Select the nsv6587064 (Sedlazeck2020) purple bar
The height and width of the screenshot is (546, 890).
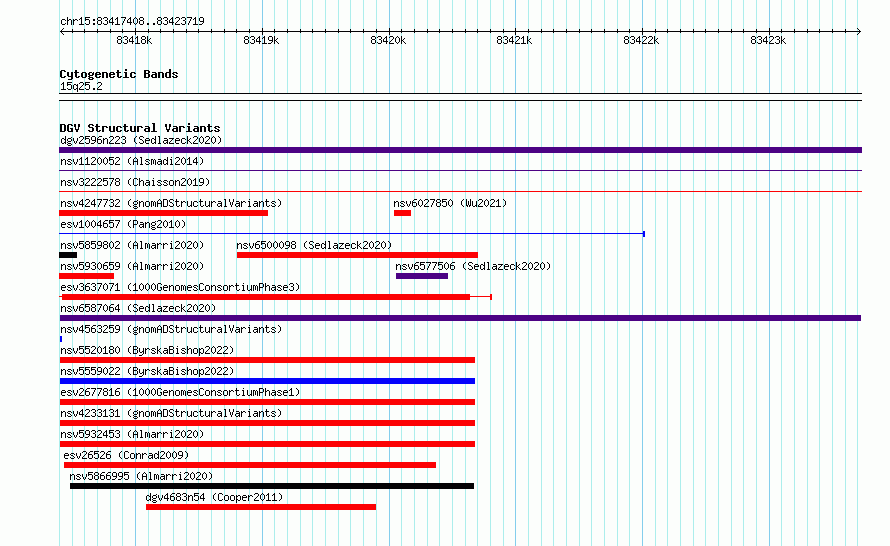point(460,318)
